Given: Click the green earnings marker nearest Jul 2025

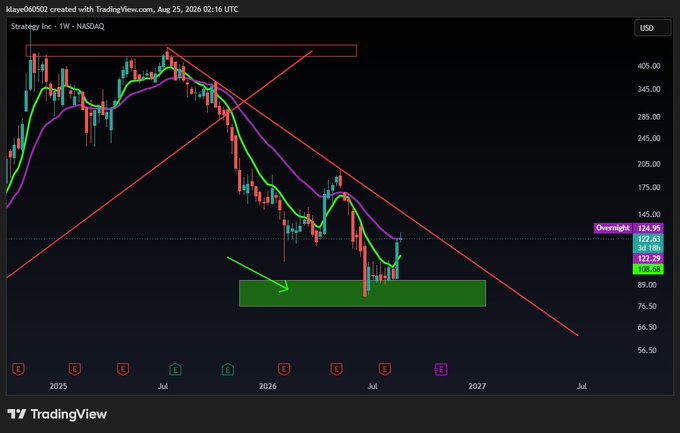Looking at the screenshot, I should [175, 369].
